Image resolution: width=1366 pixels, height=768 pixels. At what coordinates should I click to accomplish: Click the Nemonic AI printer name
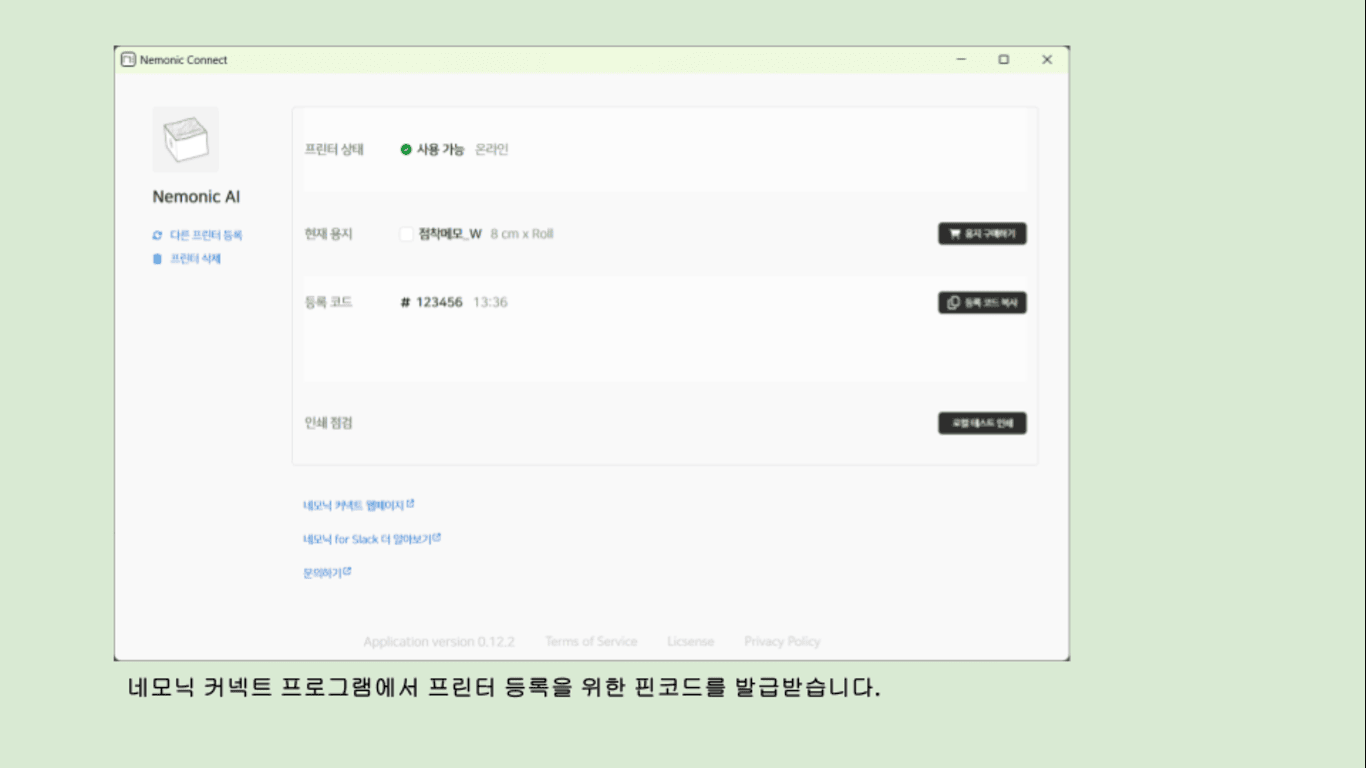196,197
